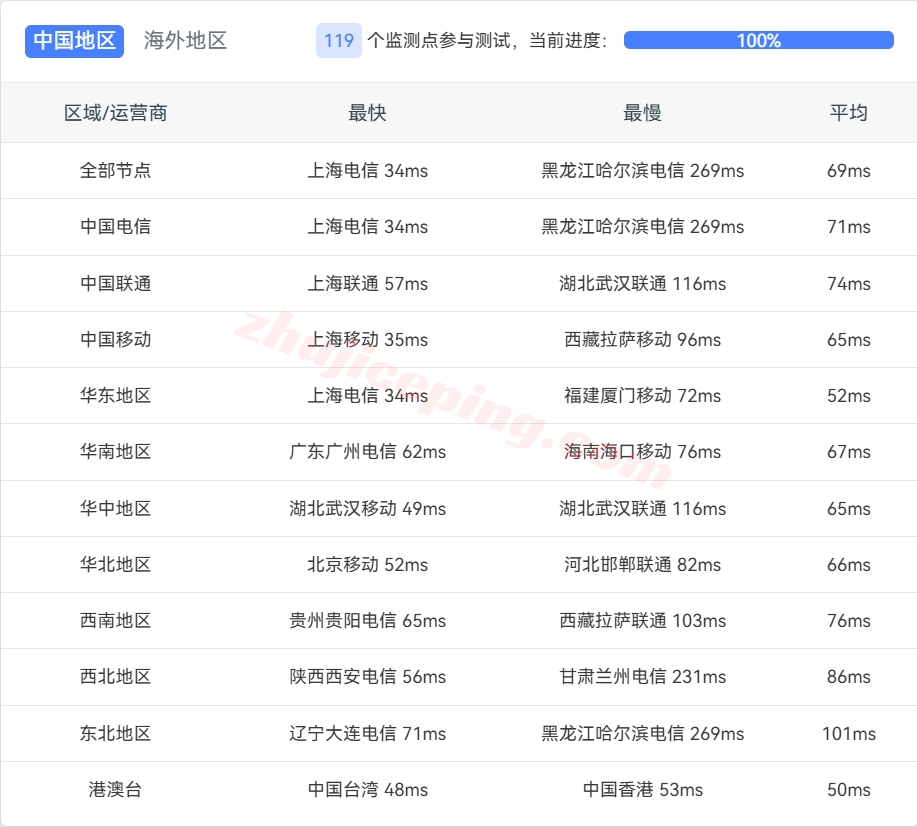Click the 74ms average value

click(849, 284)
